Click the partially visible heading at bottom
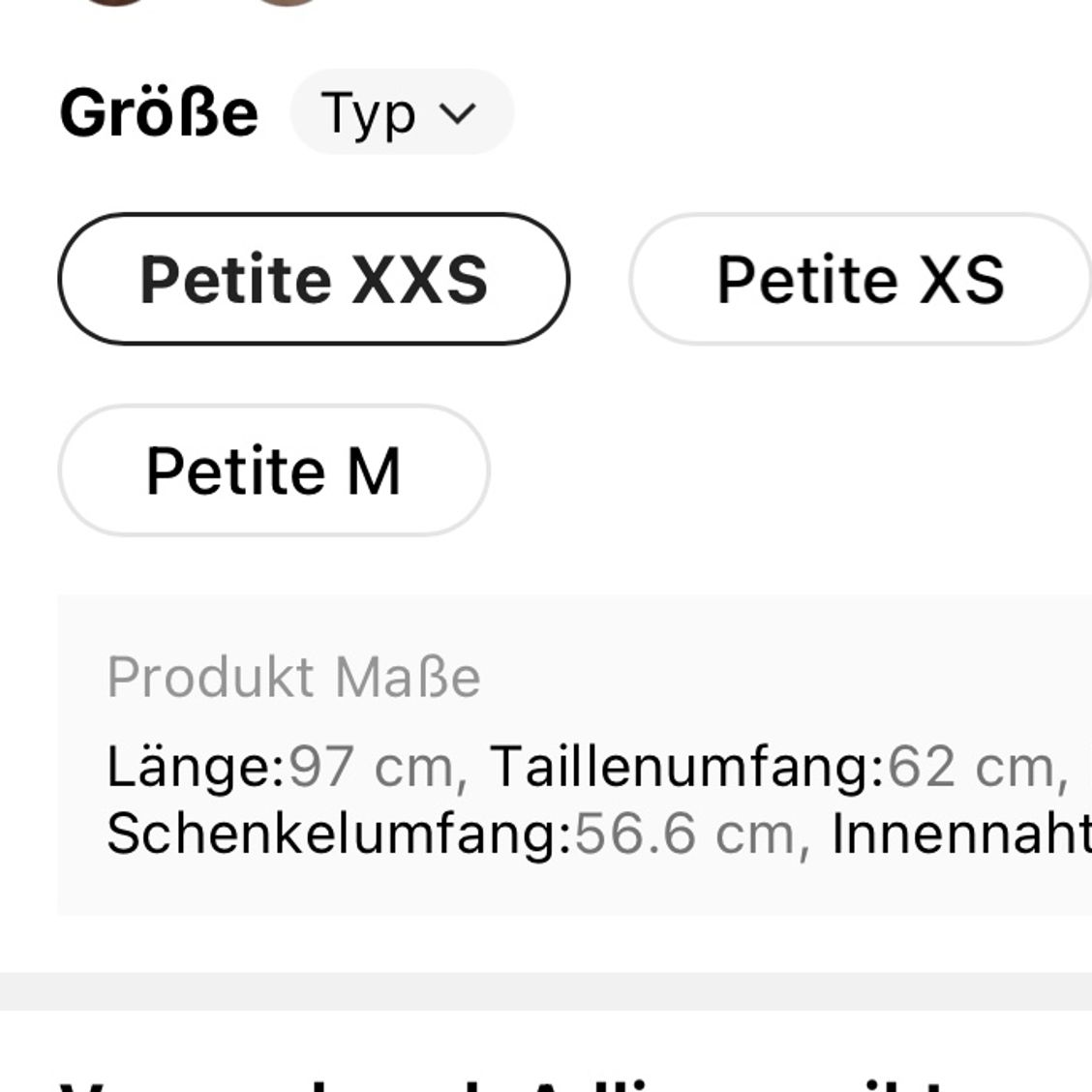This screenshot has height=1092, width=1092. [x=501, y=1086]
